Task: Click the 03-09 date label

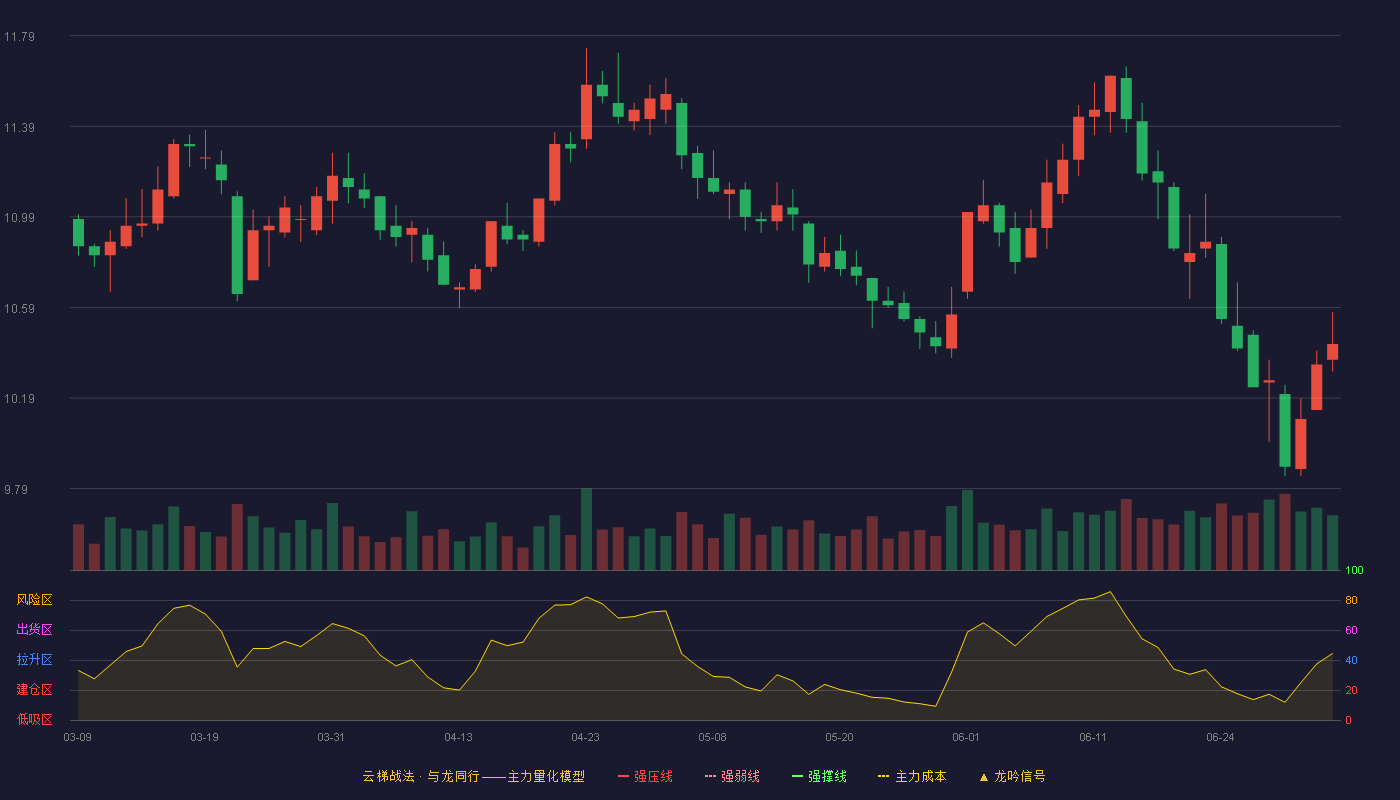Action: coord(78,737)
